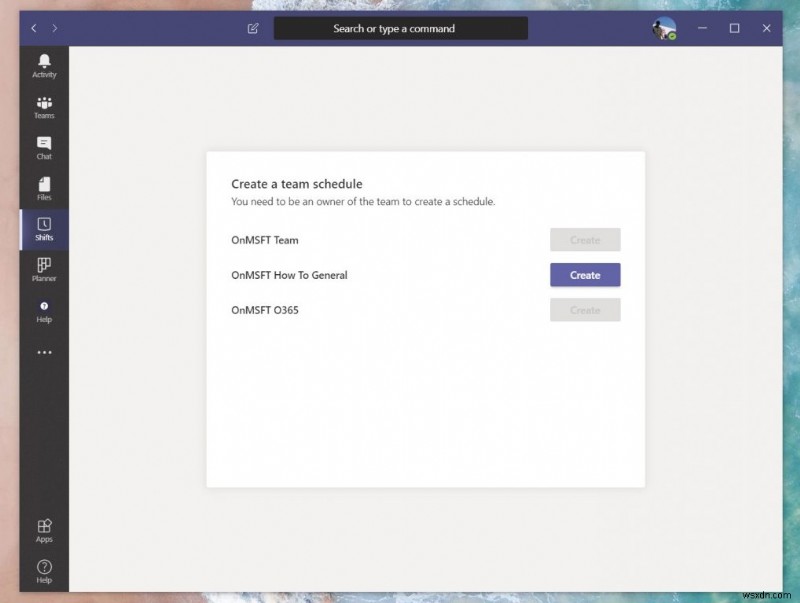The height and width of the screenshot is (603, 800).
Task: Expand more apps with the ellipsis
Action: click(44, 351)
